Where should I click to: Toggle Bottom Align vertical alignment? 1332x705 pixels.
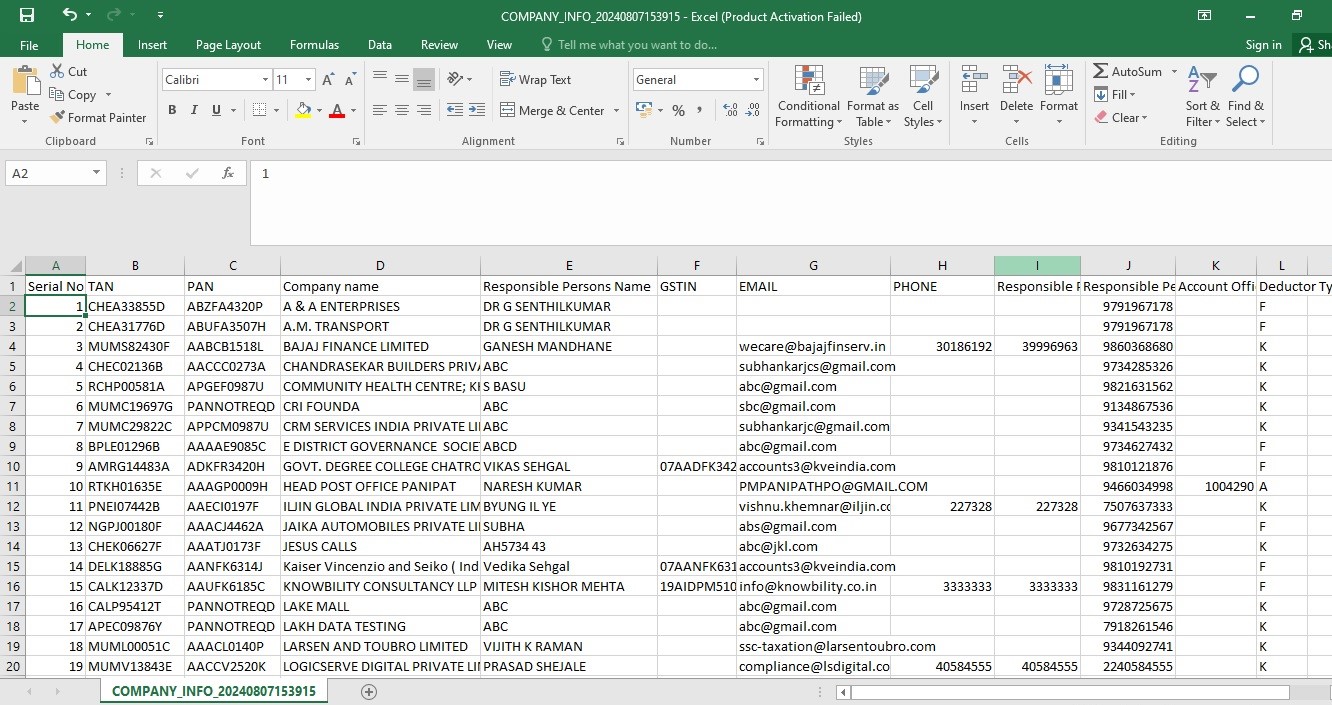point(424,79)
